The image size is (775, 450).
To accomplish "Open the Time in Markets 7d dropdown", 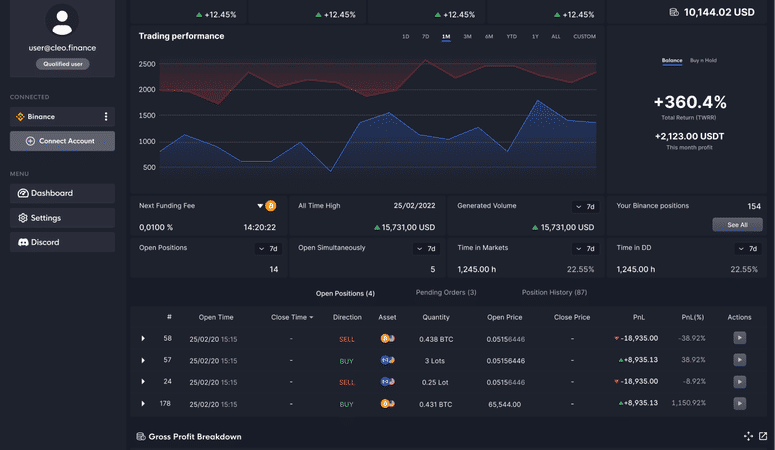I will 585,249.
